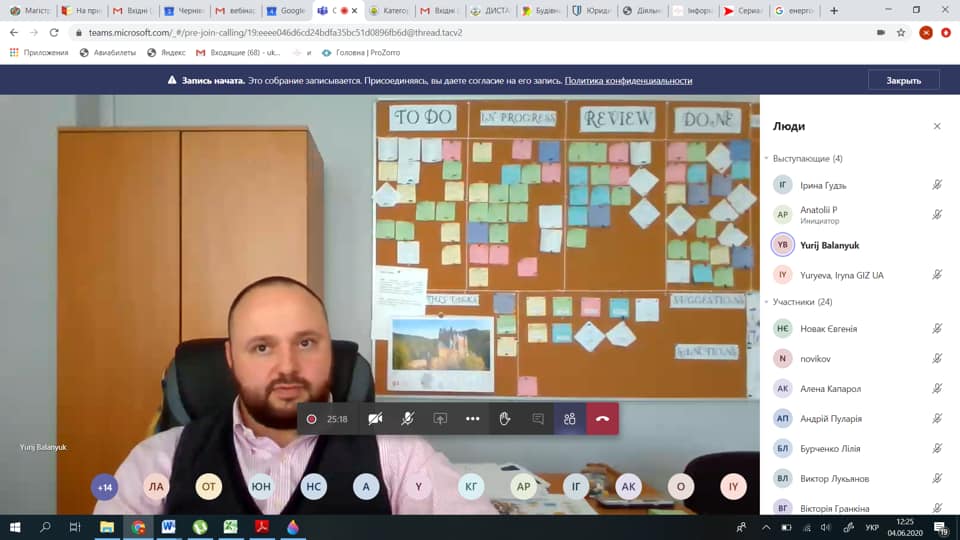Unmute the microphone in call toolbar
Screen dimensions: 960x540
tap(407, 419)
